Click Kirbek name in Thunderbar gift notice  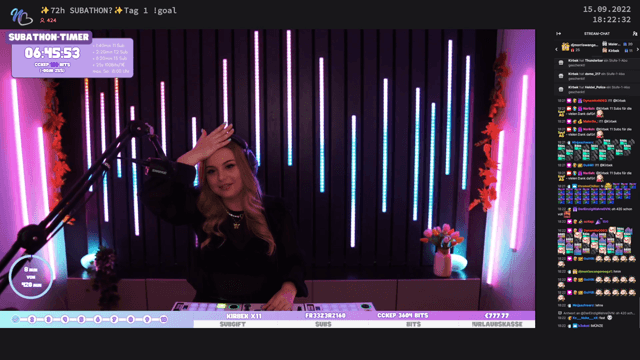point(573,60)
